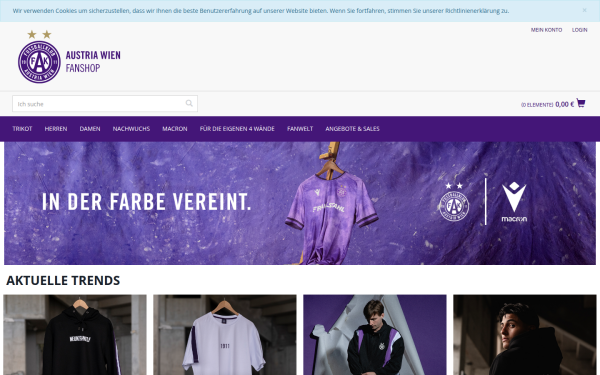Open the black and purple jacket product
Image resolution: width=600 pixels, height=375 pixels.
[x=375, y=335]
